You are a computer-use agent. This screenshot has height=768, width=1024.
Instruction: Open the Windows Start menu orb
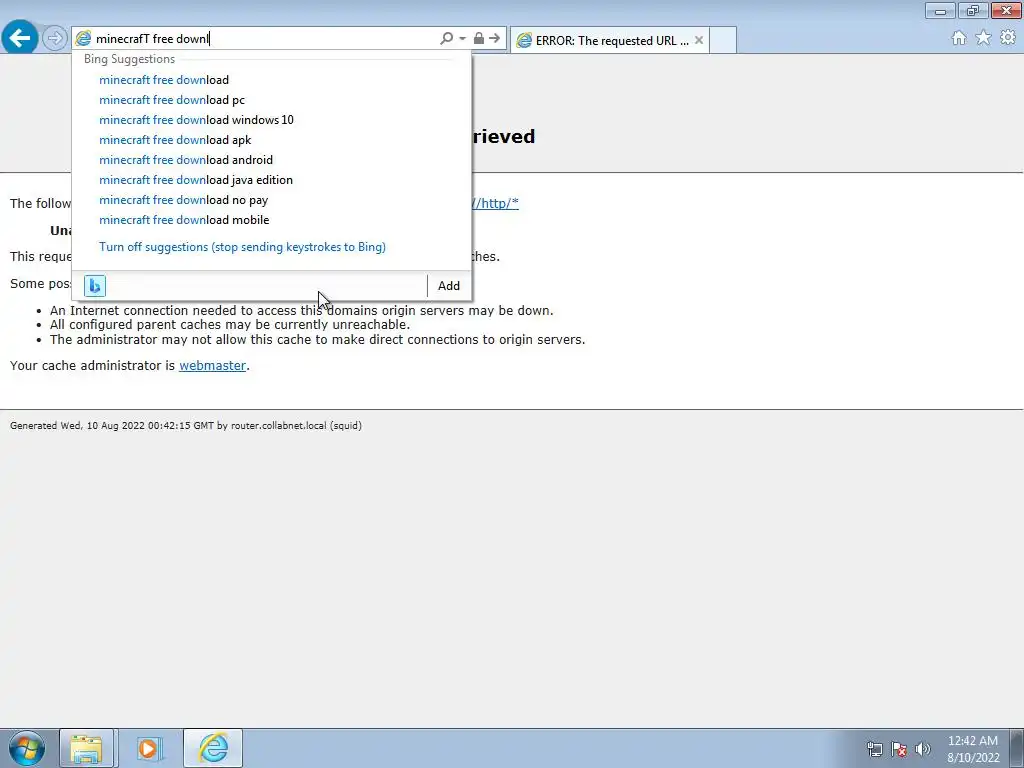(x=27, y=748)
